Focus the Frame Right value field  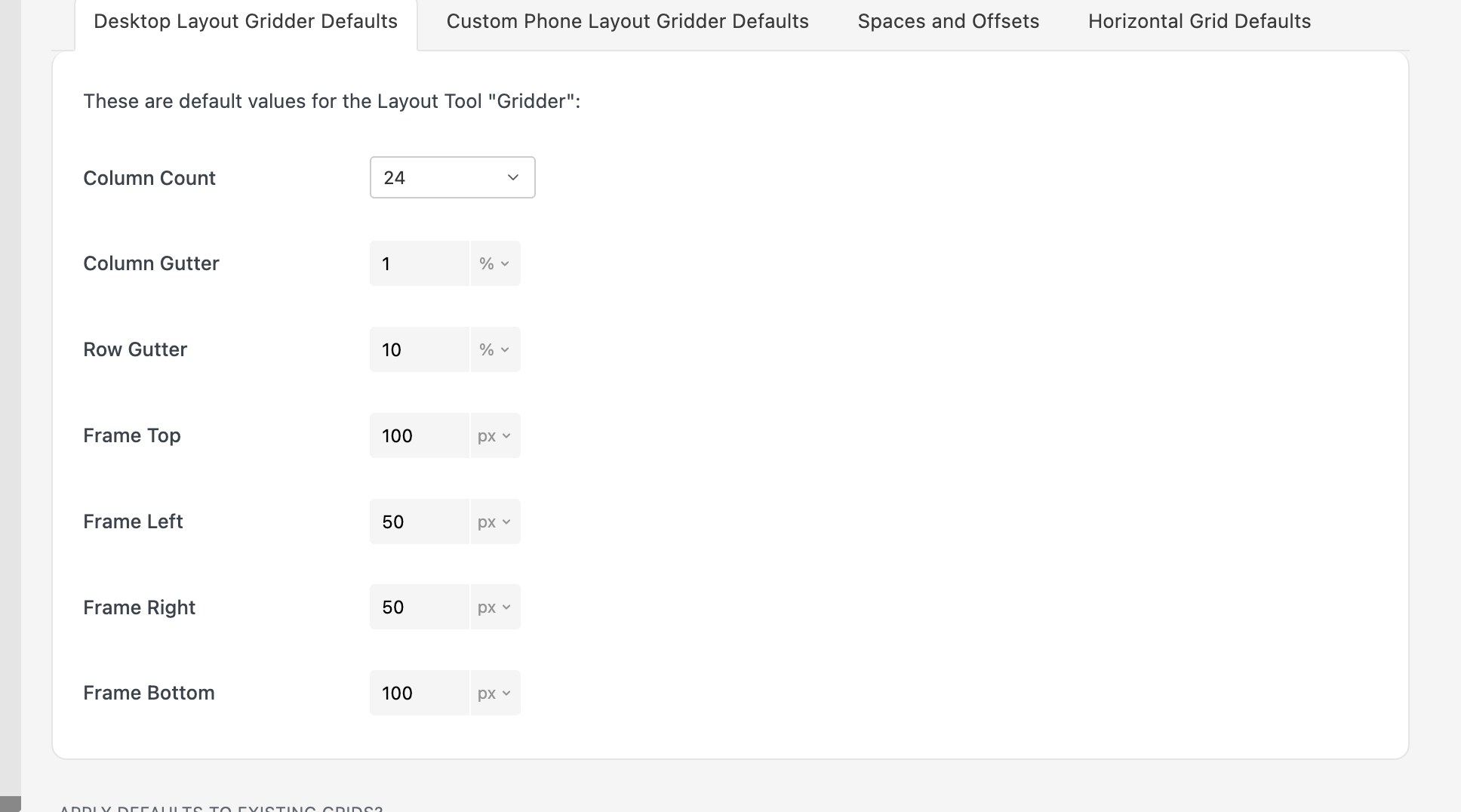420,607
